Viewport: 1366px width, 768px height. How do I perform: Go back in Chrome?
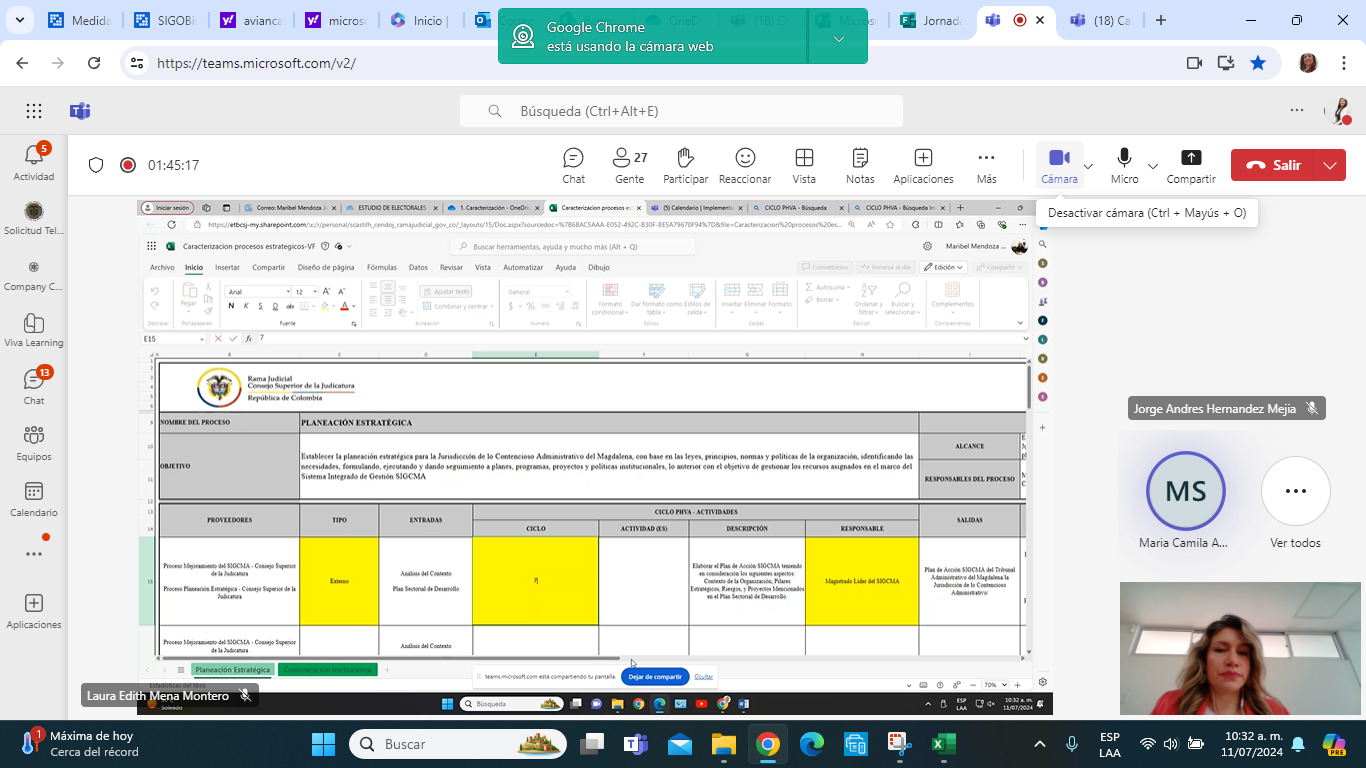[22, 63]
